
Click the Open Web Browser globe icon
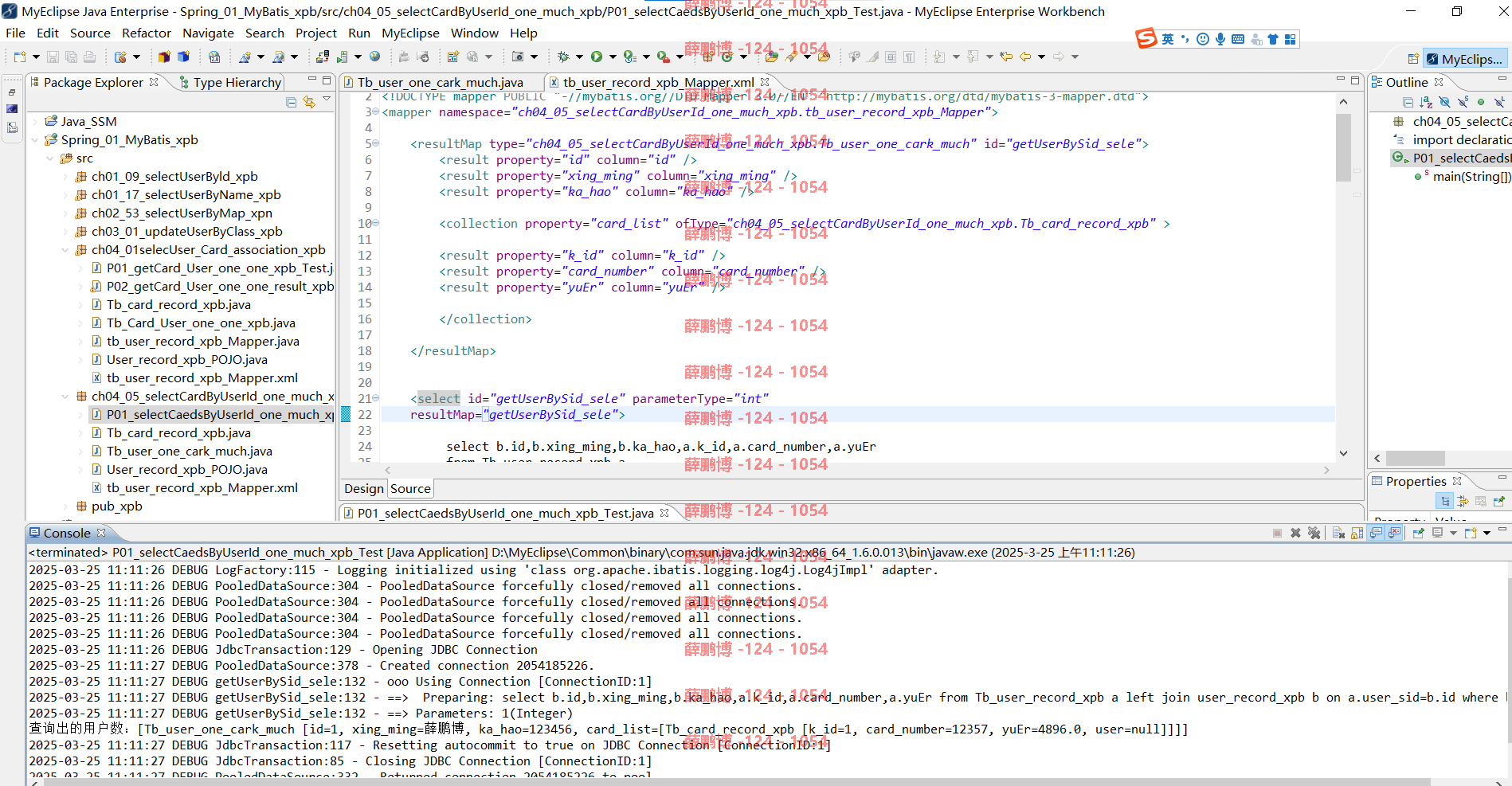(x=374, y=57)
